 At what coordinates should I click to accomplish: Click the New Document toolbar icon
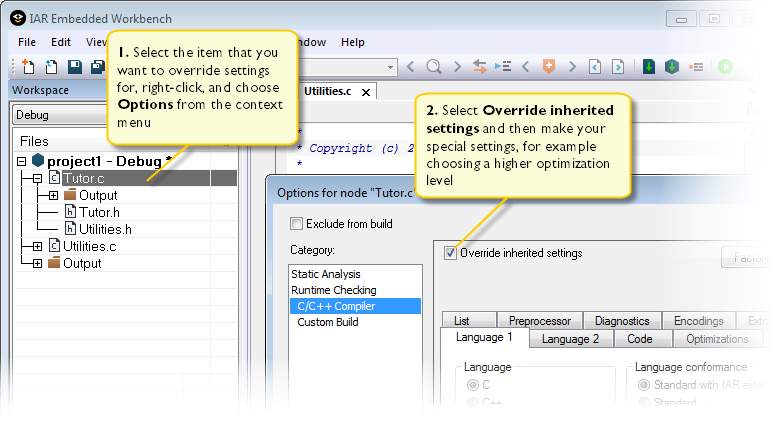point(28,66)
